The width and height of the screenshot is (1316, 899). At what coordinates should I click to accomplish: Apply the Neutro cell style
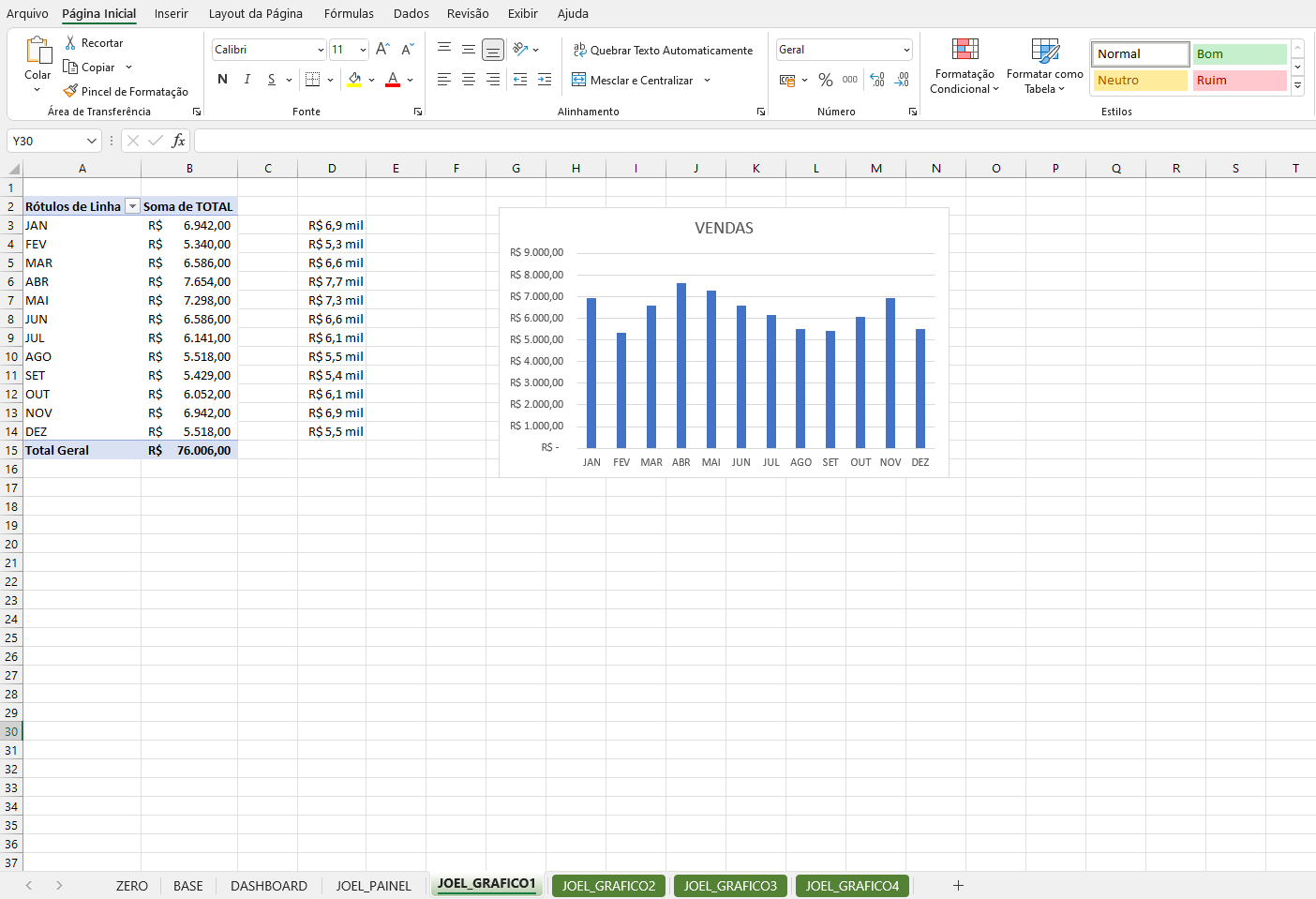(x=1140, y=81)
